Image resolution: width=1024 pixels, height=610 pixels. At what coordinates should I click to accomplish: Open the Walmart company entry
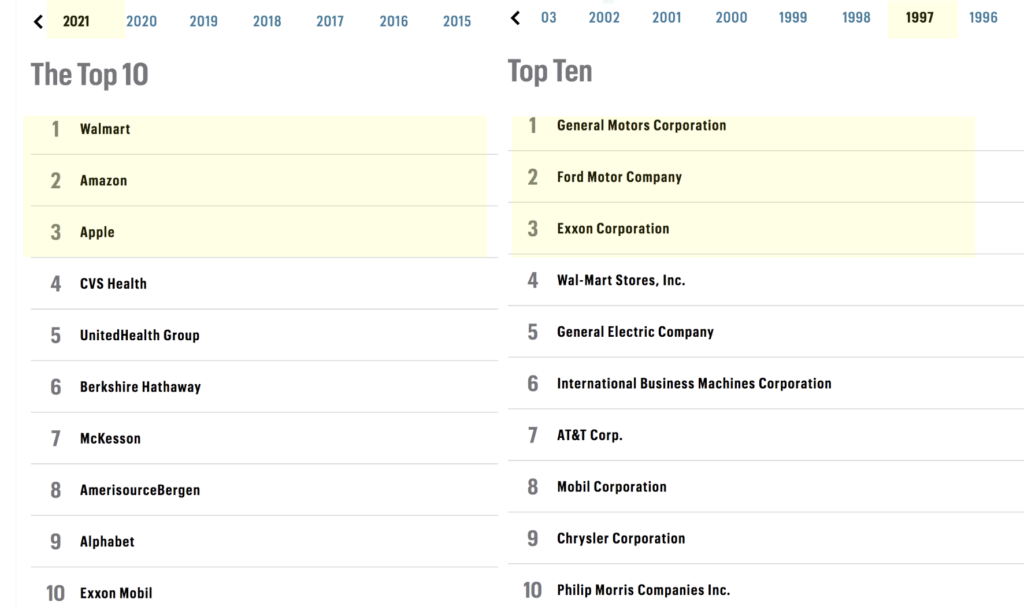[105, 129]
